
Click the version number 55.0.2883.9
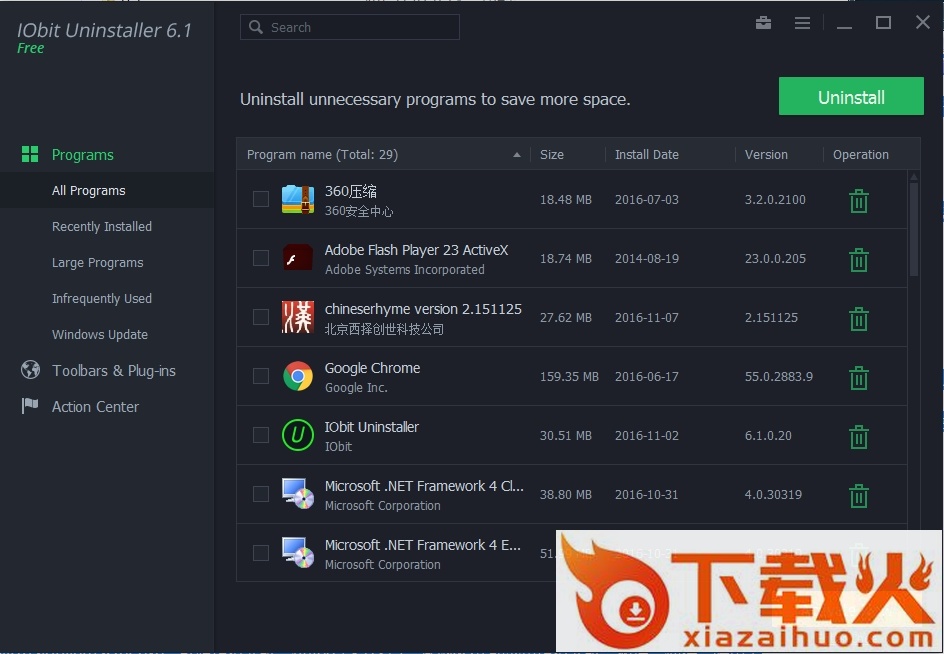click(779, 377)
